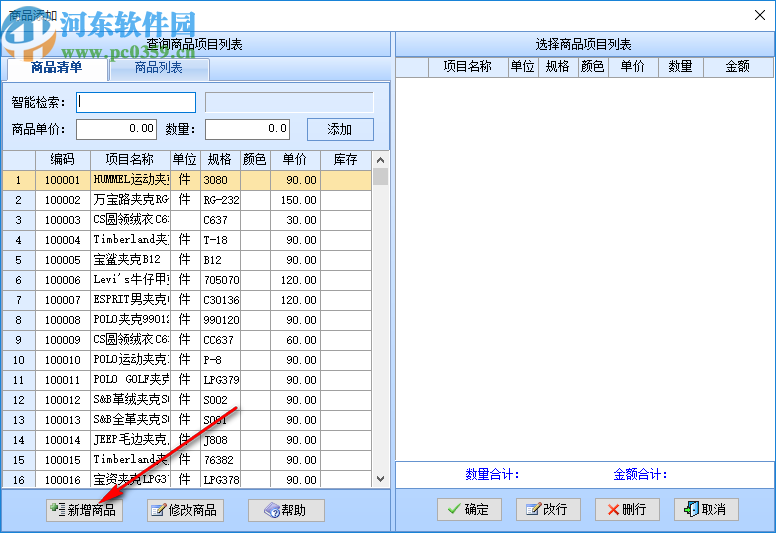Screen dimensions: 776x533
Task: Select row 100002 万宝路夹克
Action: 187,200
